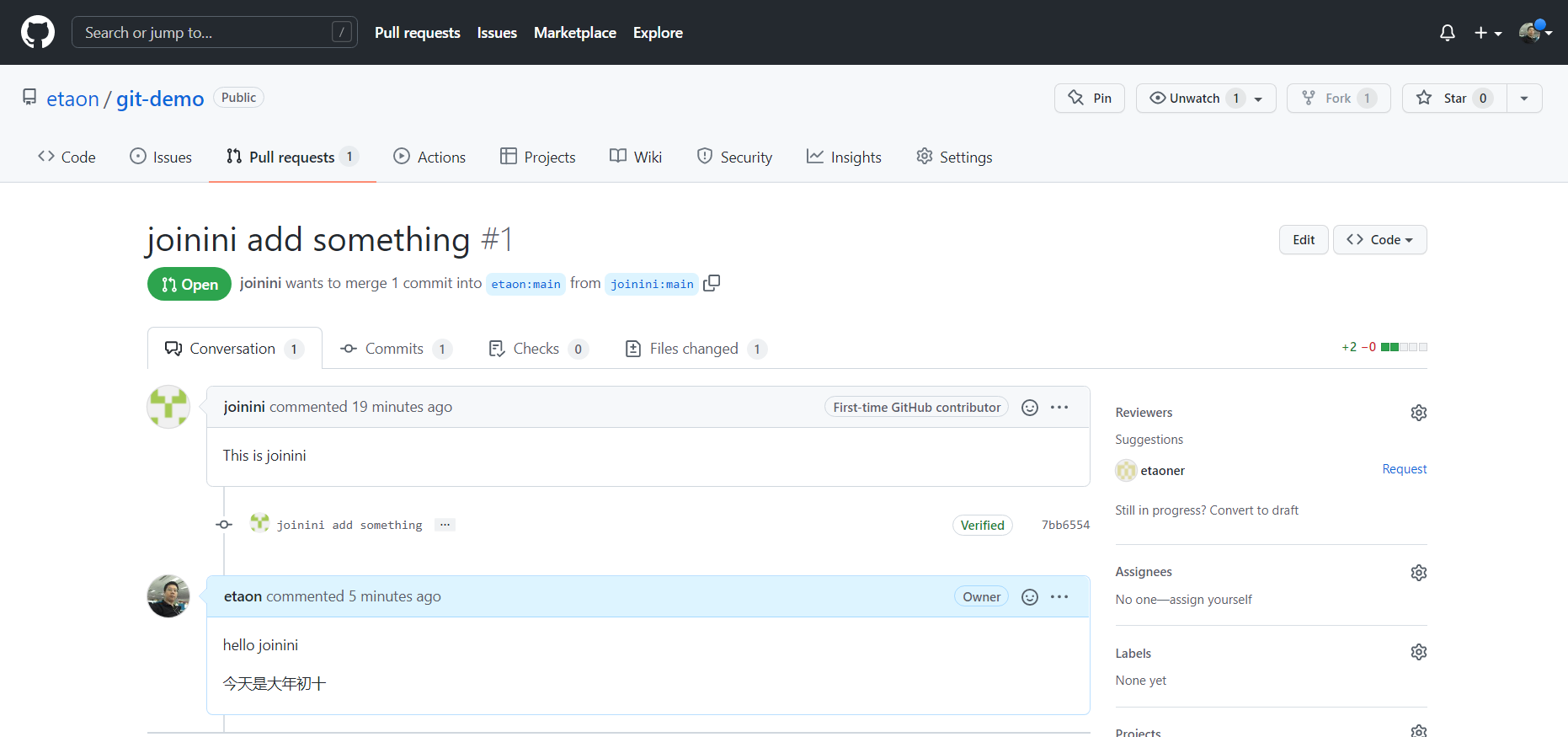This screenshot has height=737, width=1568.
Task: Click the etaon:main base branch label
Action: 525,285
